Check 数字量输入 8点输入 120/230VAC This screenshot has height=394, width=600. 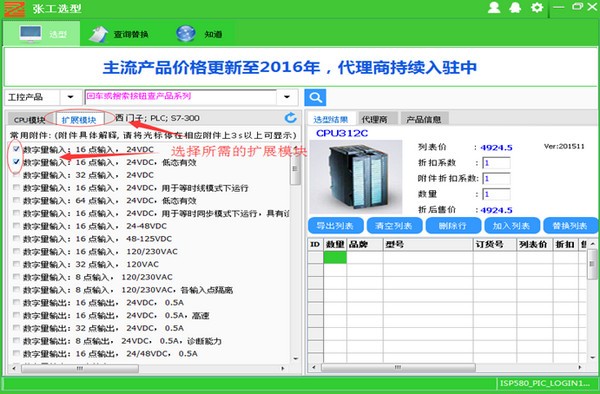(16, 277)
